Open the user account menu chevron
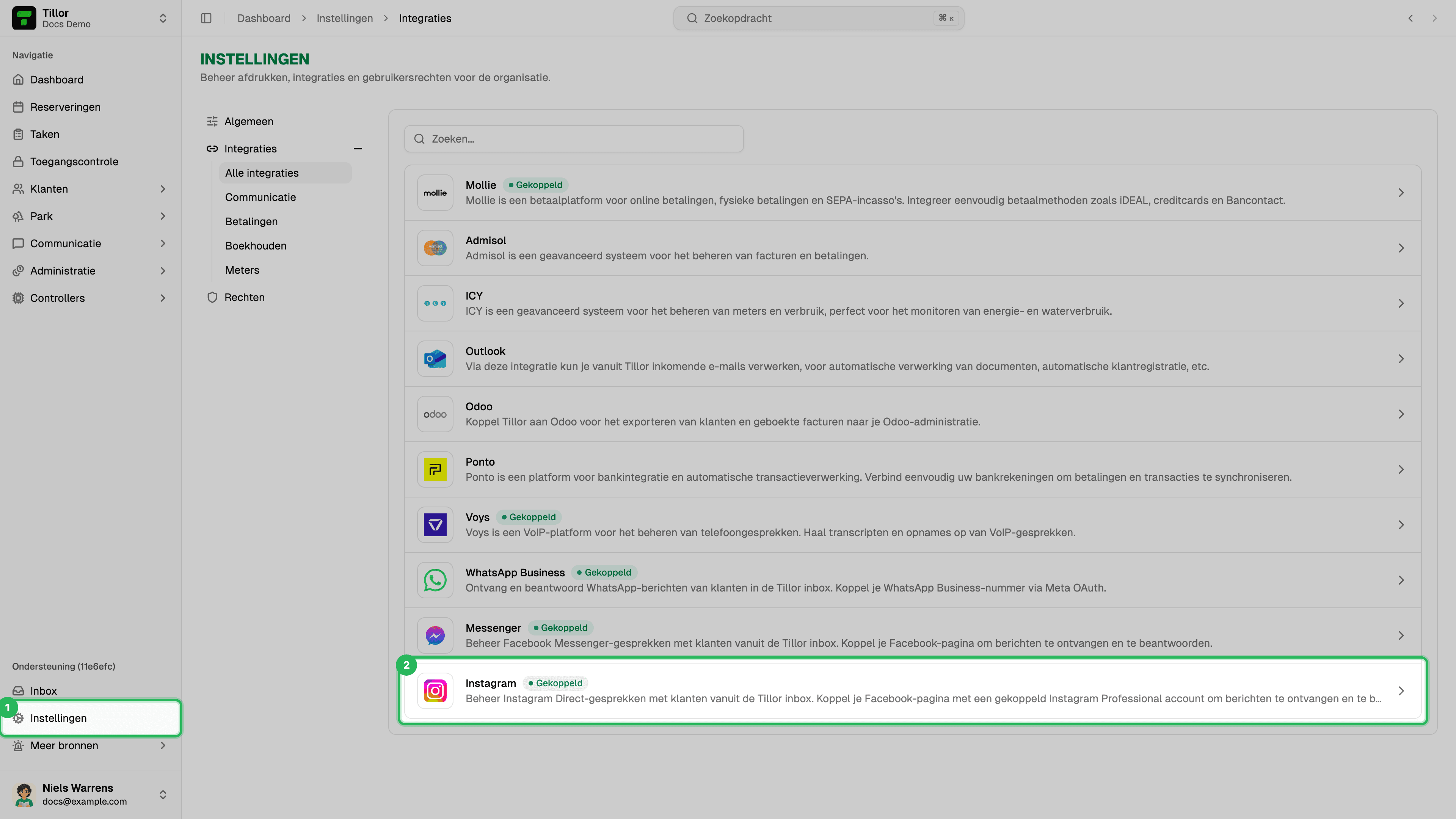This screenshot has width=1456, height=819. [163, 795]
